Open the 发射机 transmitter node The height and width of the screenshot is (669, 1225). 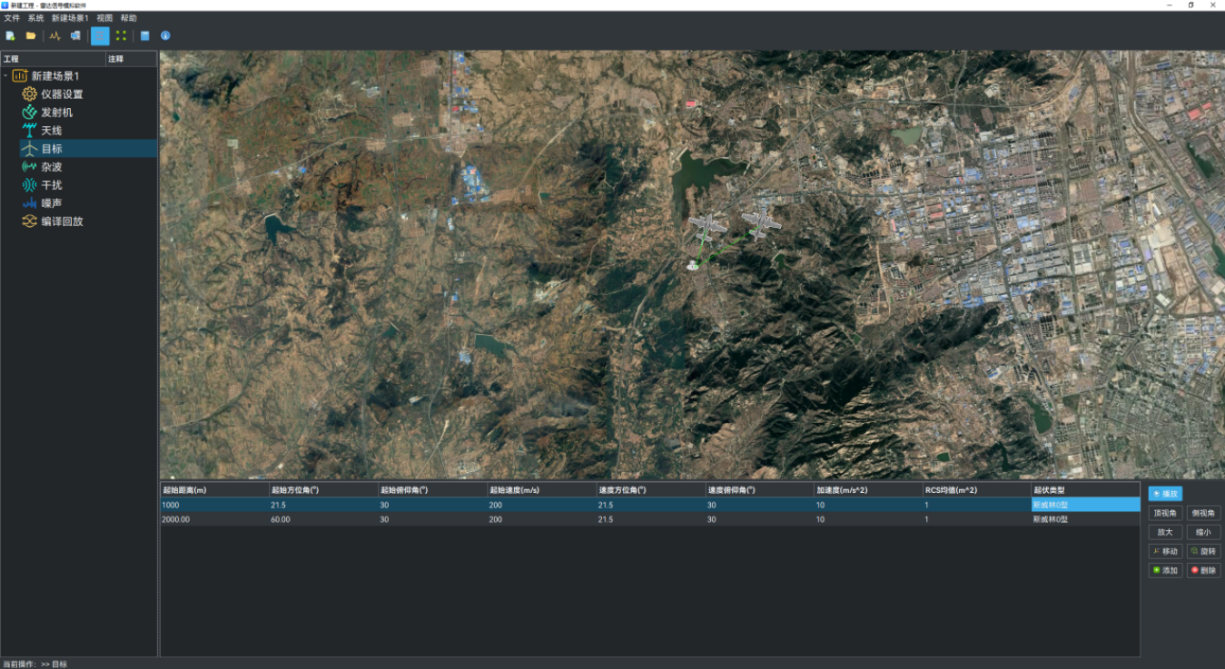56,112
